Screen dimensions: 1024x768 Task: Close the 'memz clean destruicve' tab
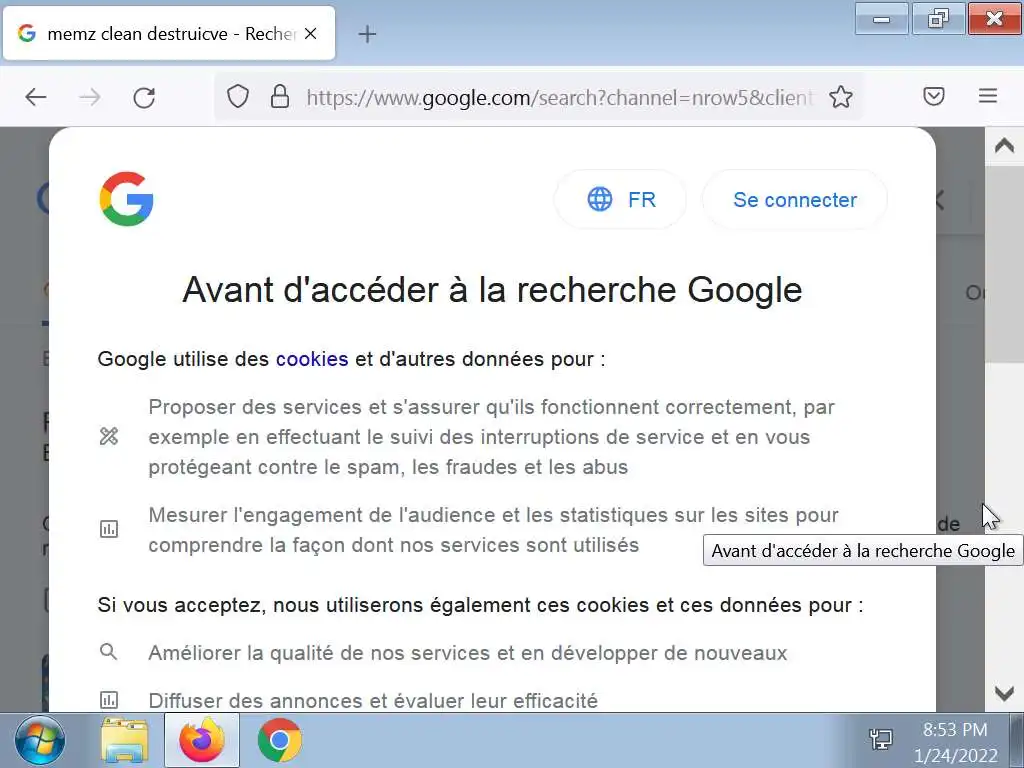point(311,33)
